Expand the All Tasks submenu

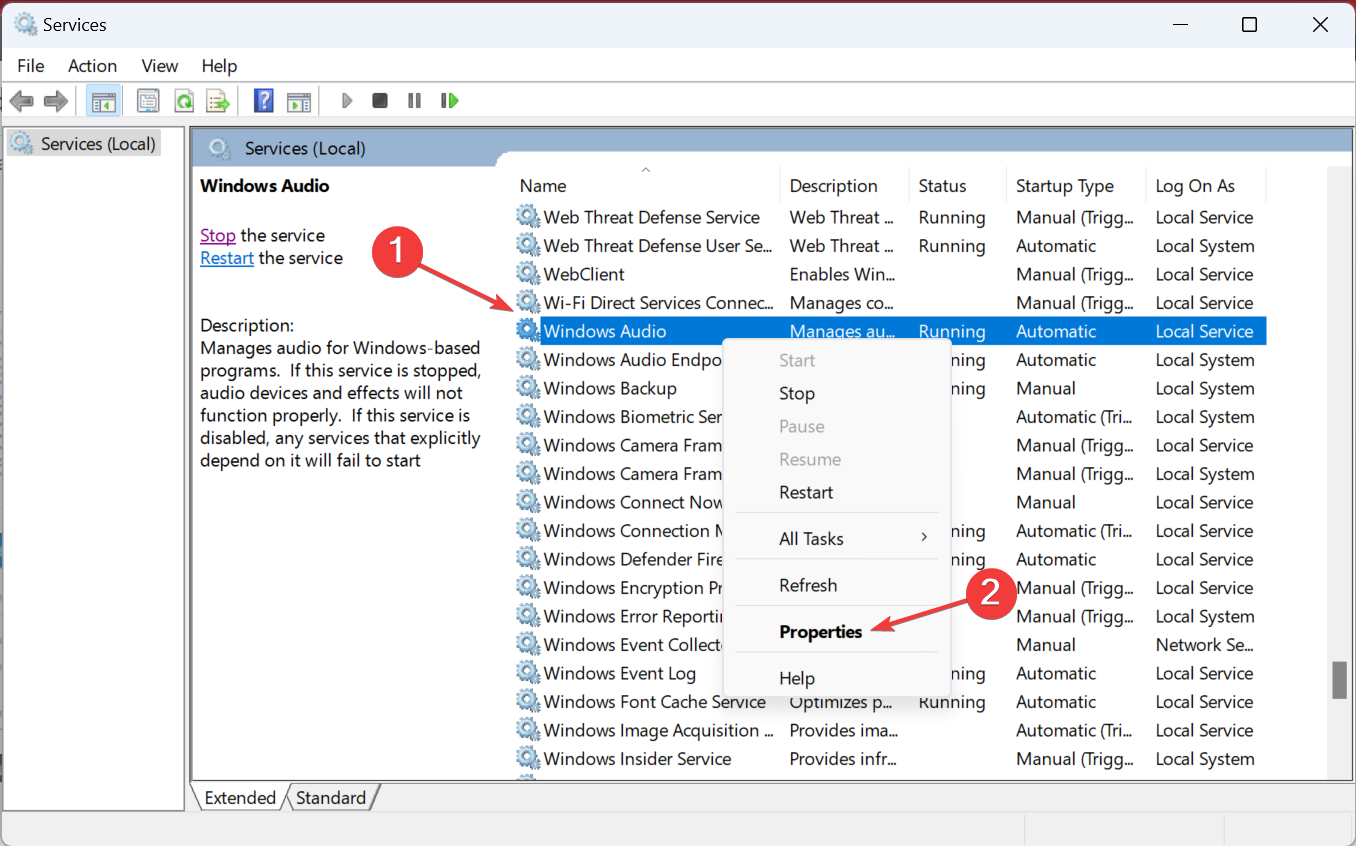click(x=838, y=538)
